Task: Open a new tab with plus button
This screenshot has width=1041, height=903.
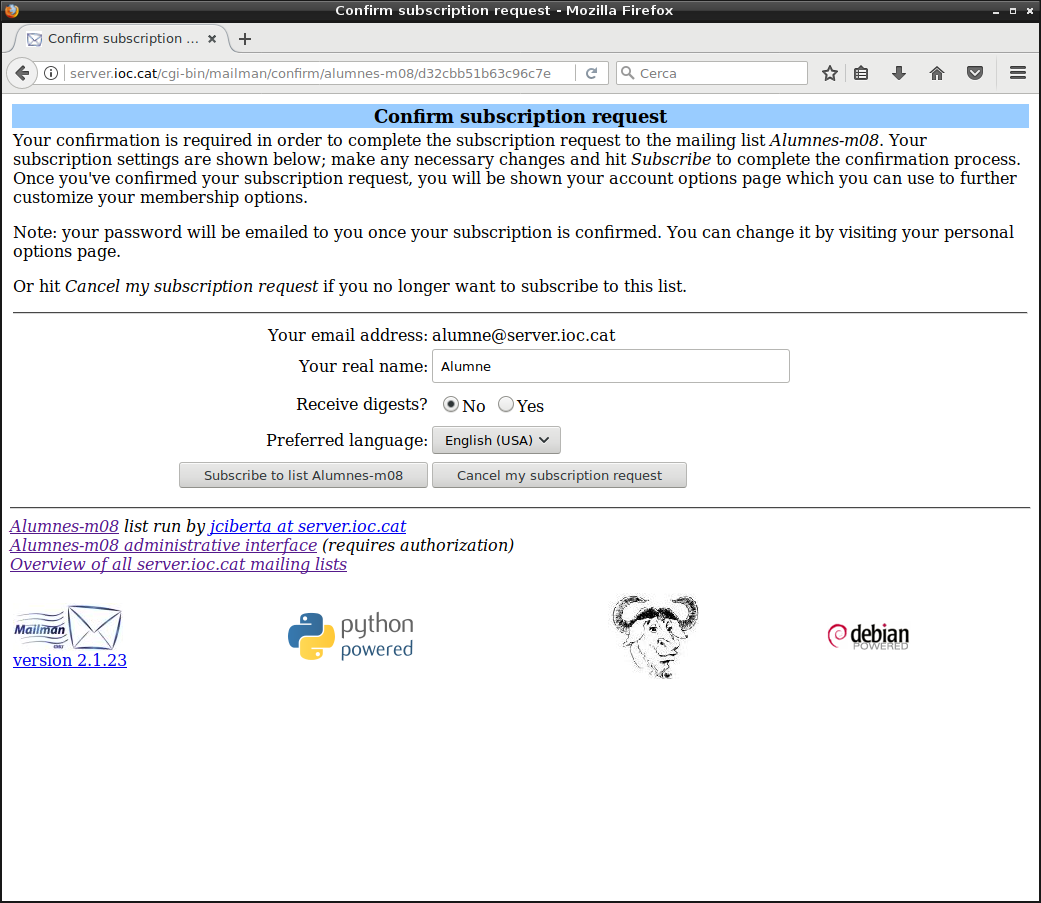Action: pos(245,39)
